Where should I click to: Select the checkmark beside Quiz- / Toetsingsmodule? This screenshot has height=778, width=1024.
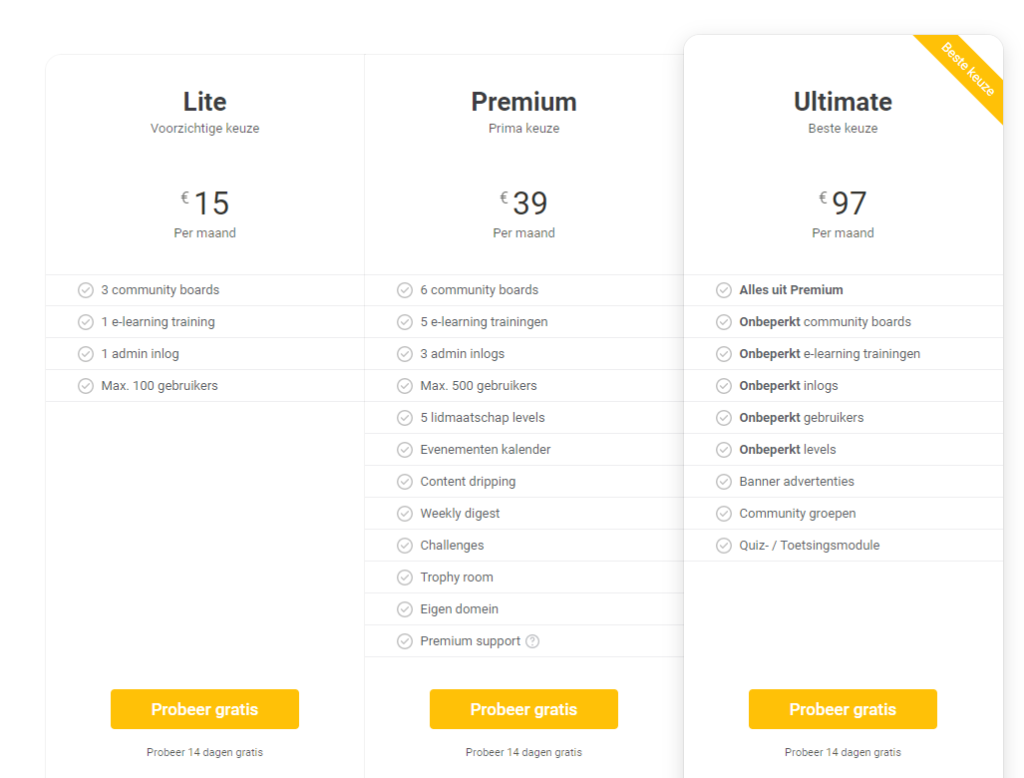pyautogui.click(x=723, y=545)
